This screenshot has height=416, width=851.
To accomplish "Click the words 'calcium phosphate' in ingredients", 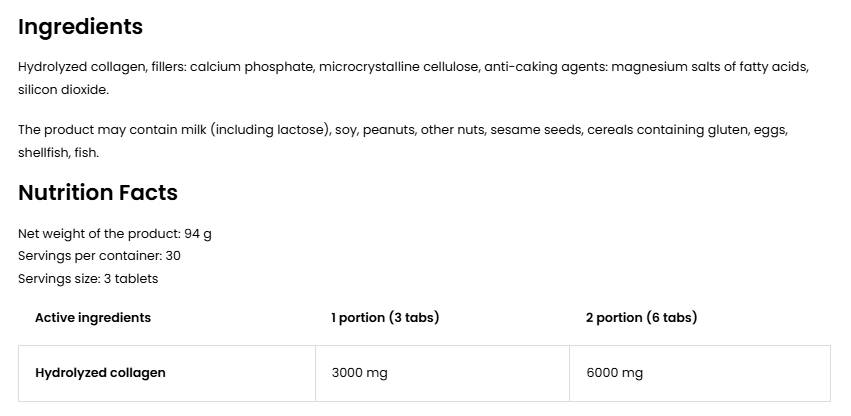I will pyautogui.click(x=251, y=67).
